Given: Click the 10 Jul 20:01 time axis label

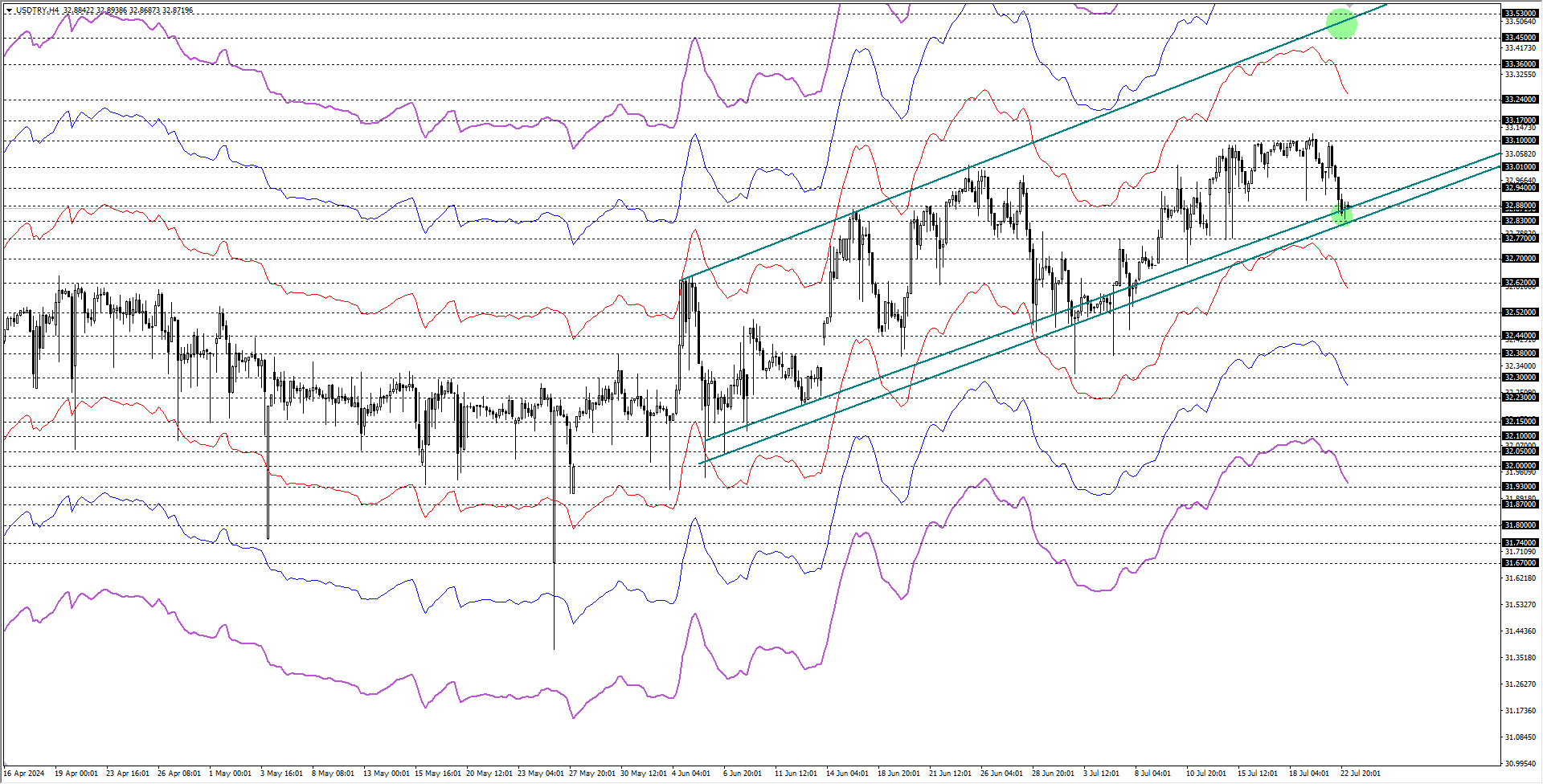Looking at the screenshot, I should [1206, 774].
